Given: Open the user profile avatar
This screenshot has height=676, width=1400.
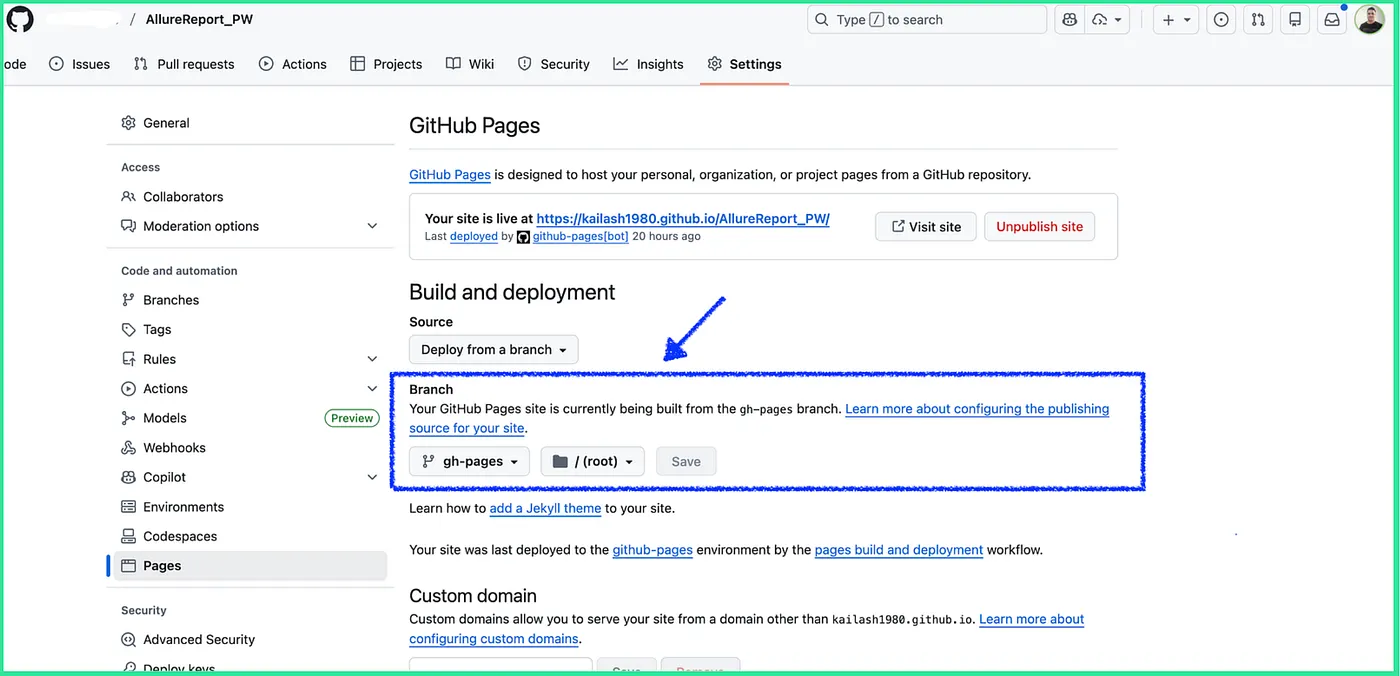Looking at the screenshot, I should pos(1369,19).
